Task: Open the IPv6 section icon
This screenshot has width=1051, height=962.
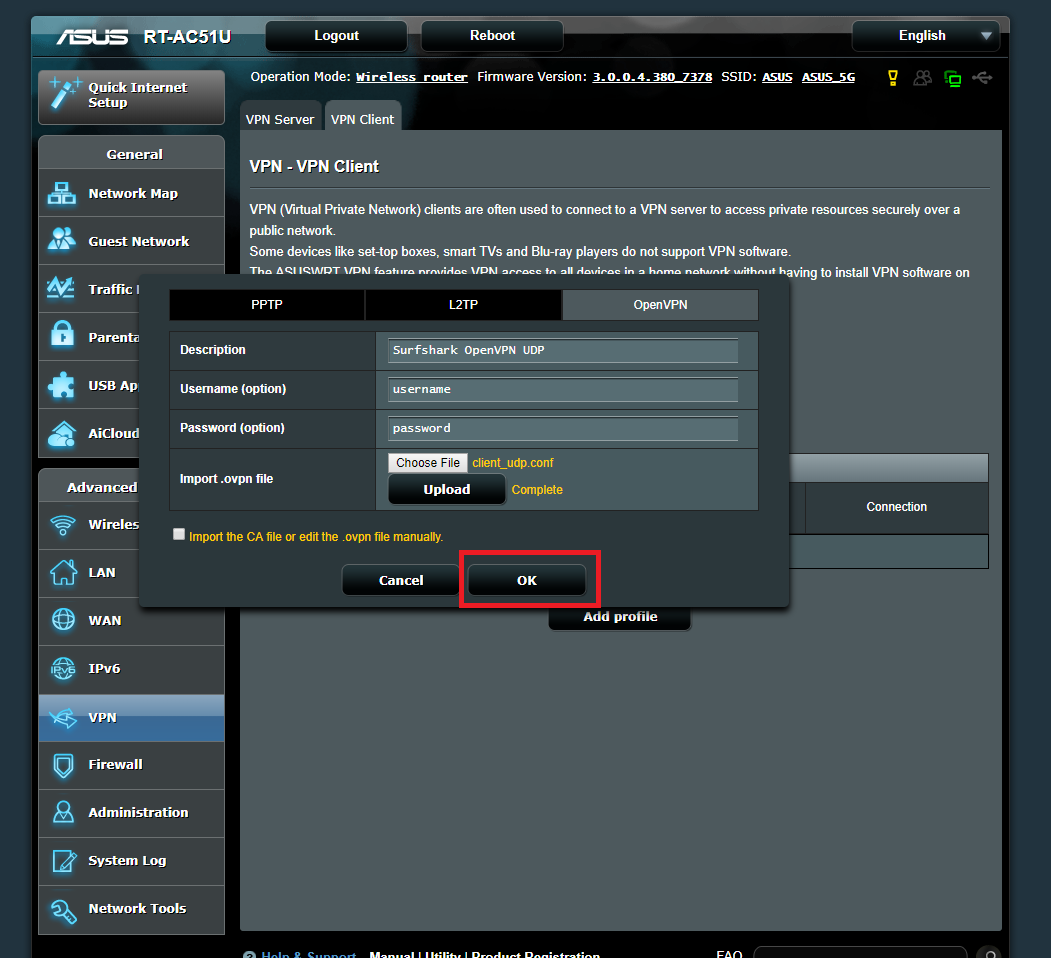Action: (62, 668)
